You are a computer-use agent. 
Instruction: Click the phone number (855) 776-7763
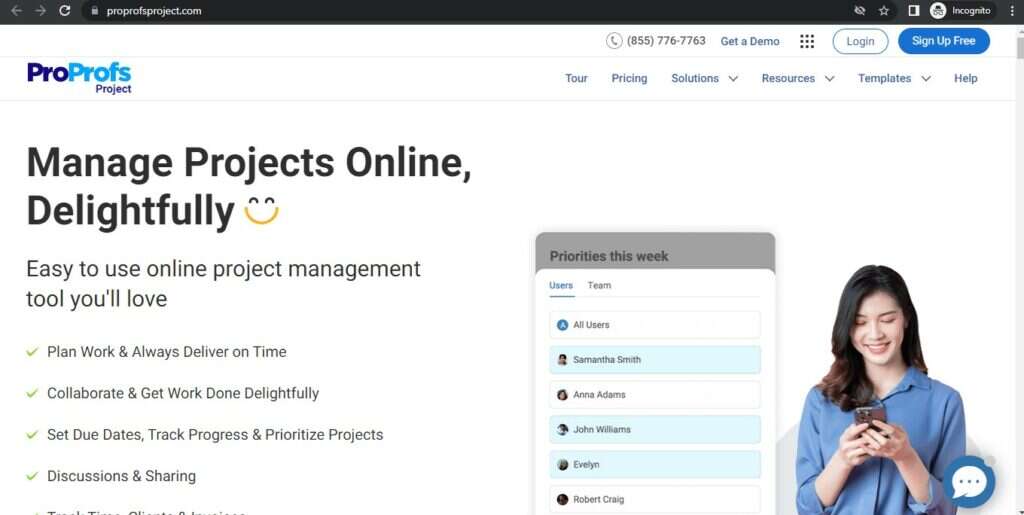[x=666, y=40]
